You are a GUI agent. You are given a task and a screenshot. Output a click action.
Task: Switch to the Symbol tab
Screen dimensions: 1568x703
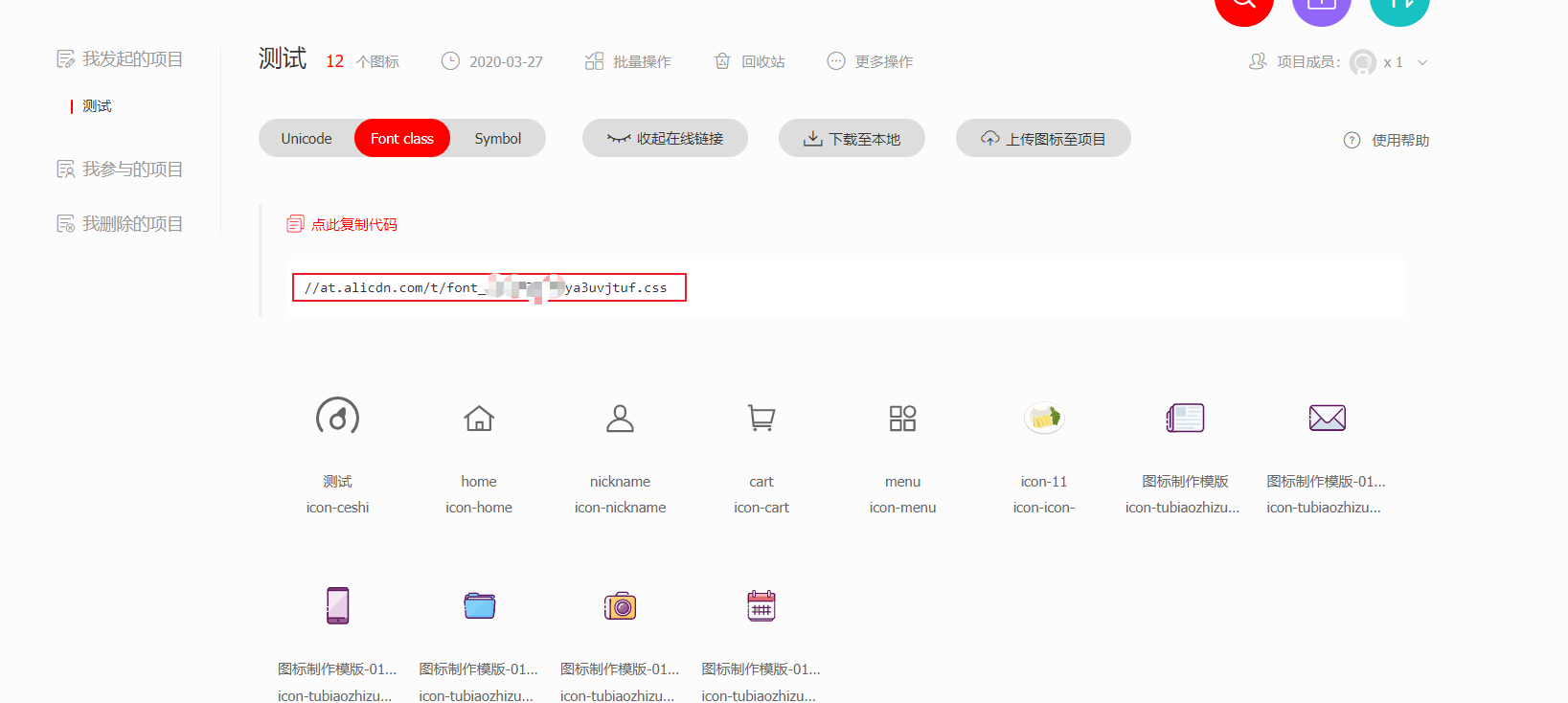(x=498, y=138)
